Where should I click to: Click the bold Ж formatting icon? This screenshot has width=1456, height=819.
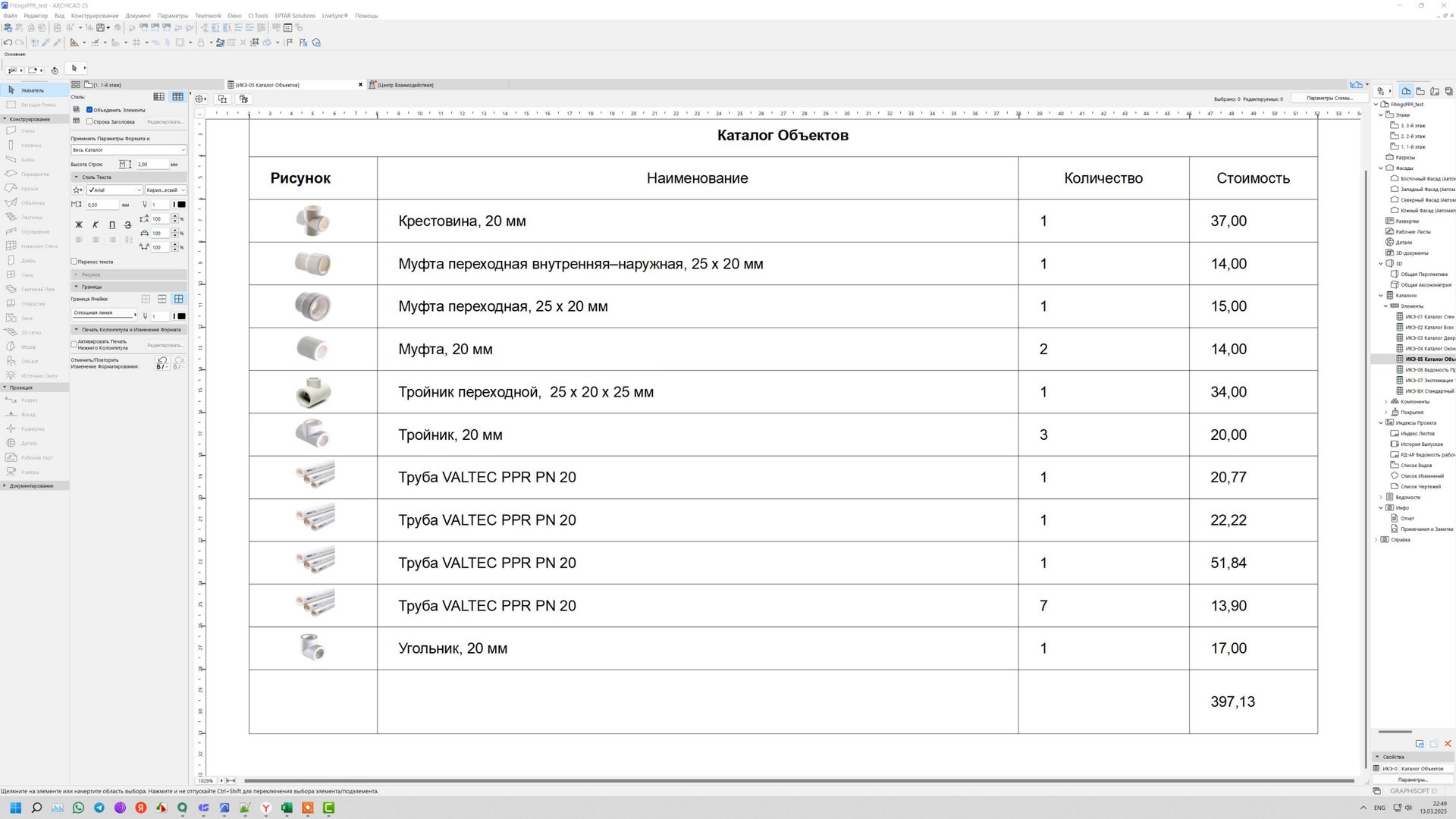[x=79, y=224]
